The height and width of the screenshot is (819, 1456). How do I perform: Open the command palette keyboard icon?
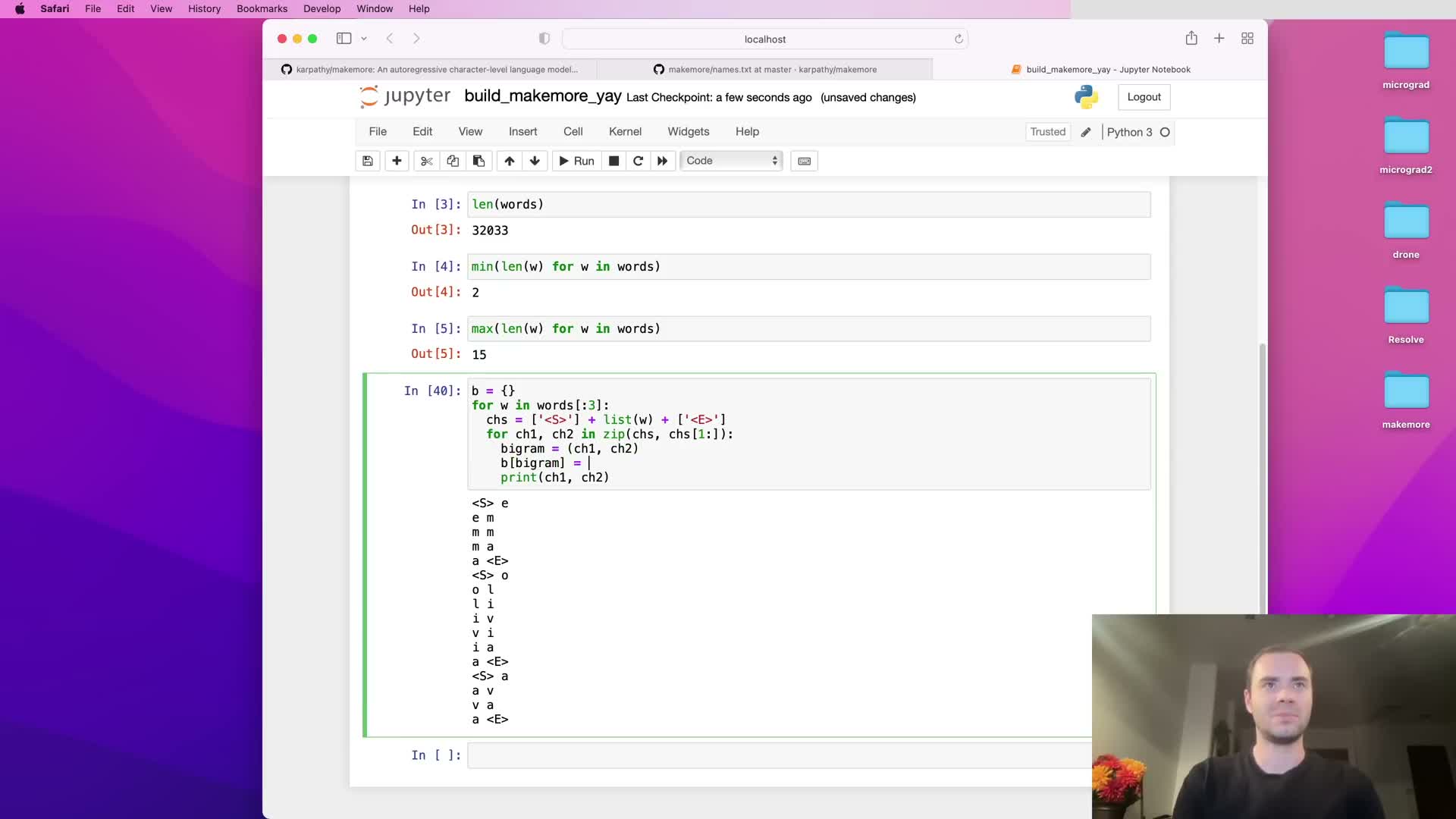pos(805,161)
